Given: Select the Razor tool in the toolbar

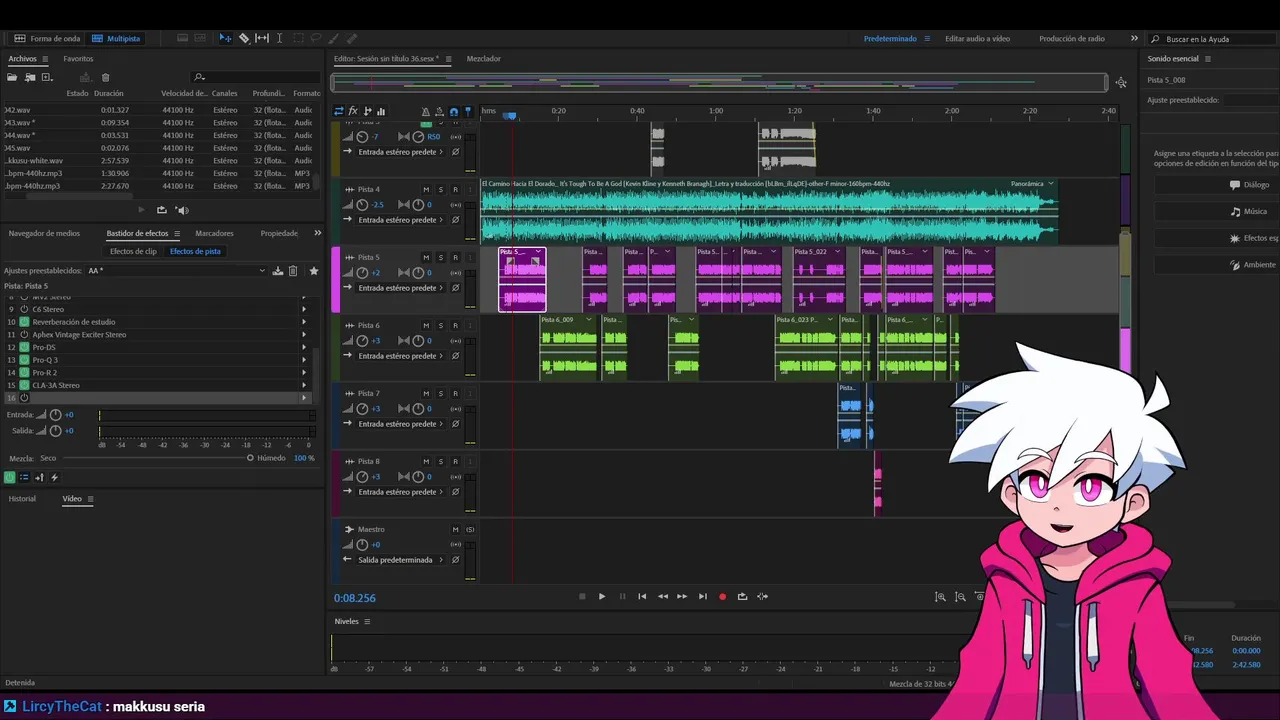Looking at the screenshot, I should [x=244, y=38].
